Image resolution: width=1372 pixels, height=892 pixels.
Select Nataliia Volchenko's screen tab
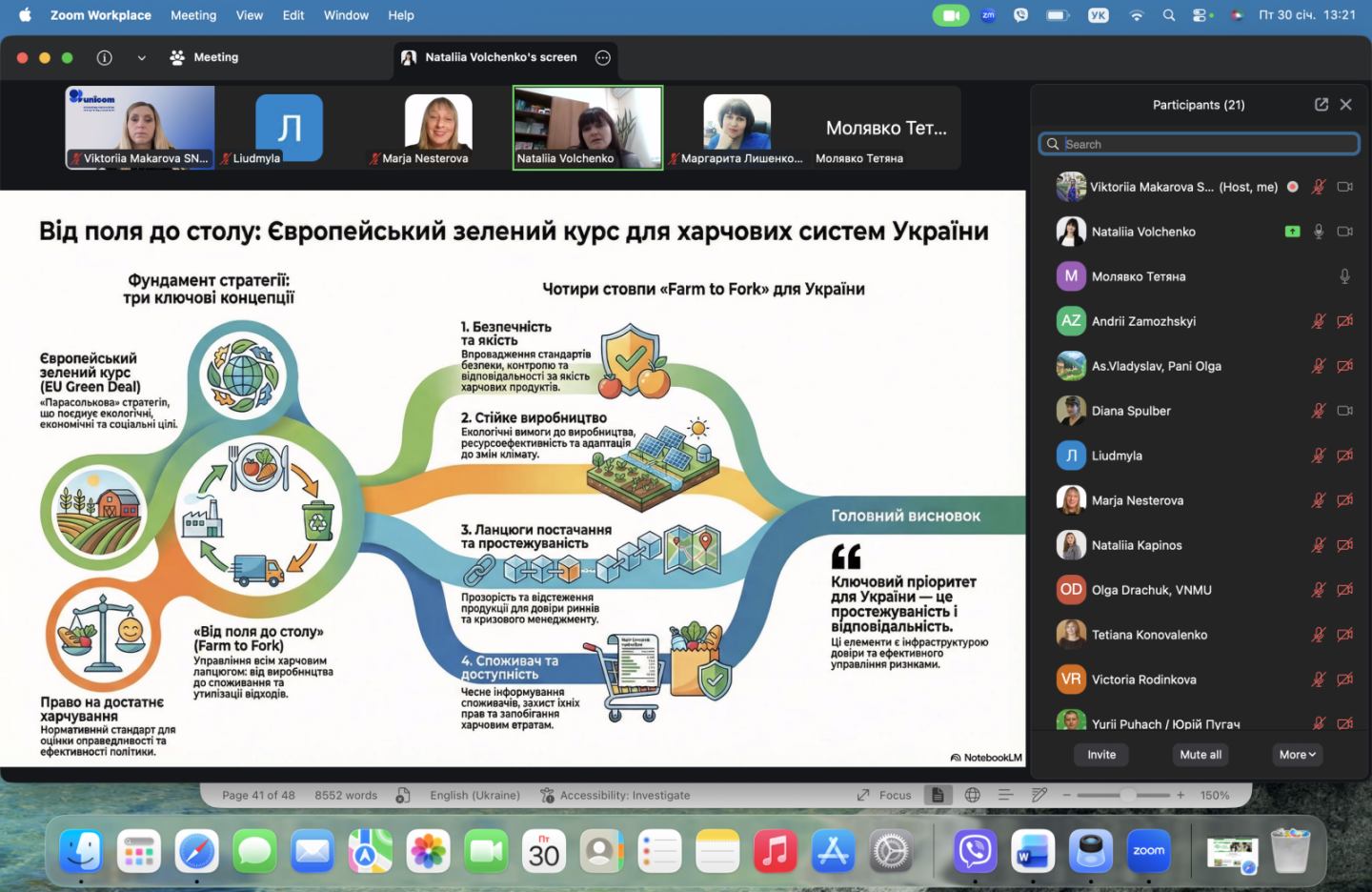500,58
